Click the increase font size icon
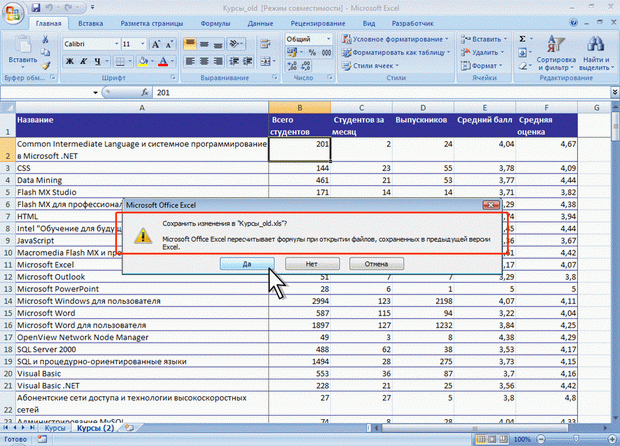 click(x=156, y=44)
